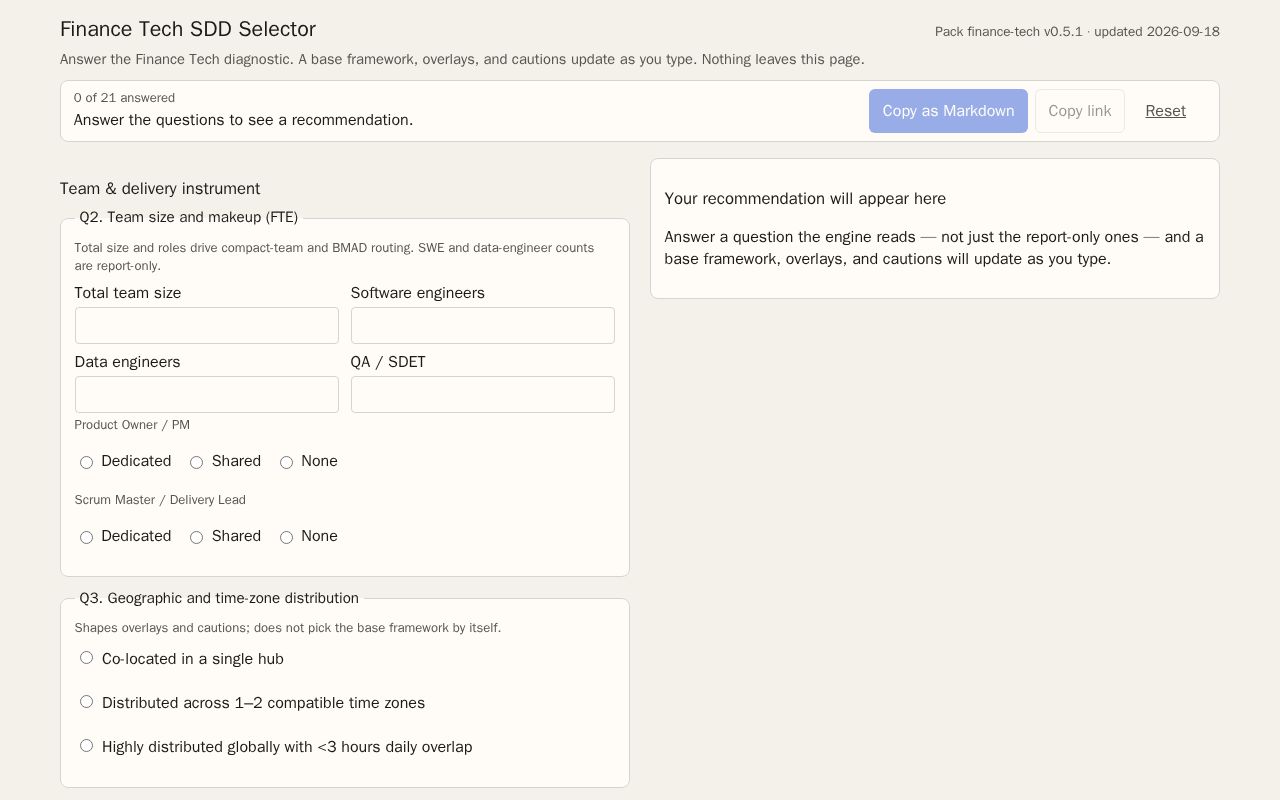Reset the diagnostic answers

click(1165, 111)
